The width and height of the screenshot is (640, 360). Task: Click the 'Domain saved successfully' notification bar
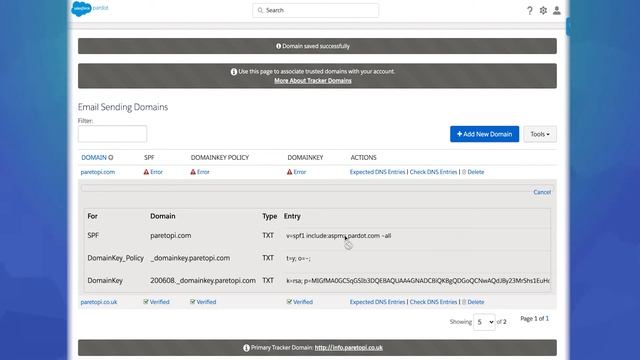pyautogui.click(x=317, y=46)
